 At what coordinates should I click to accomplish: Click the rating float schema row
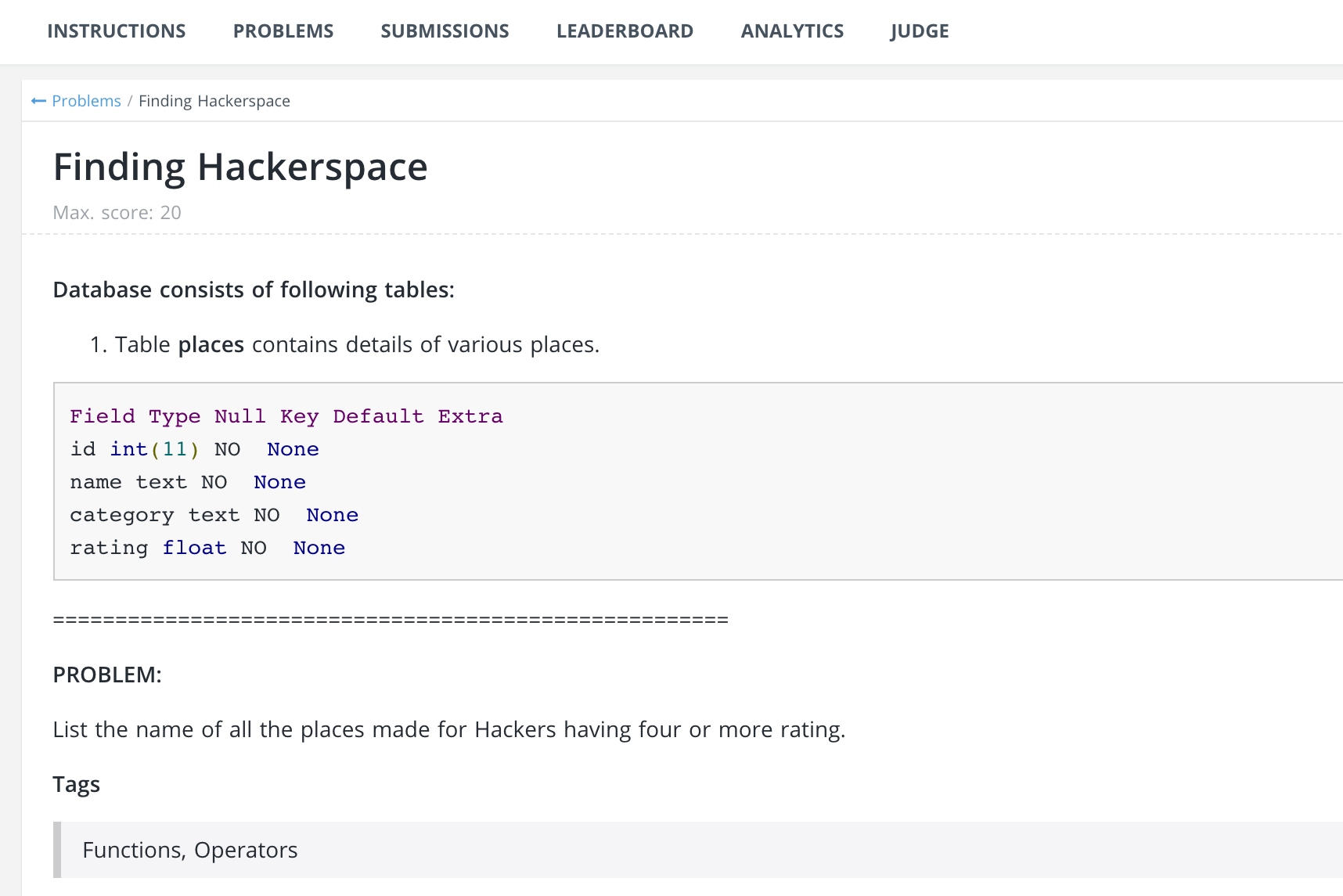pyautogui.click(x=207, y=548)
